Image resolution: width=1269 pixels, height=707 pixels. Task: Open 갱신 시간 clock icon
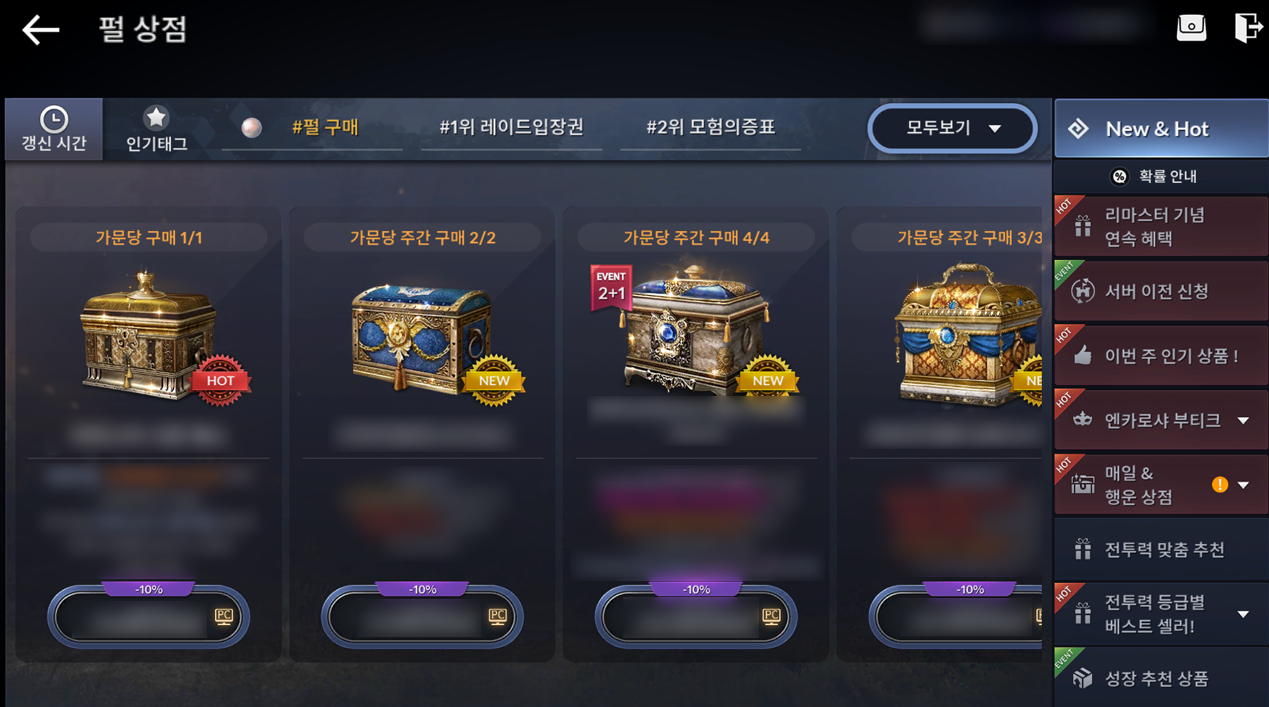point(54,120)
